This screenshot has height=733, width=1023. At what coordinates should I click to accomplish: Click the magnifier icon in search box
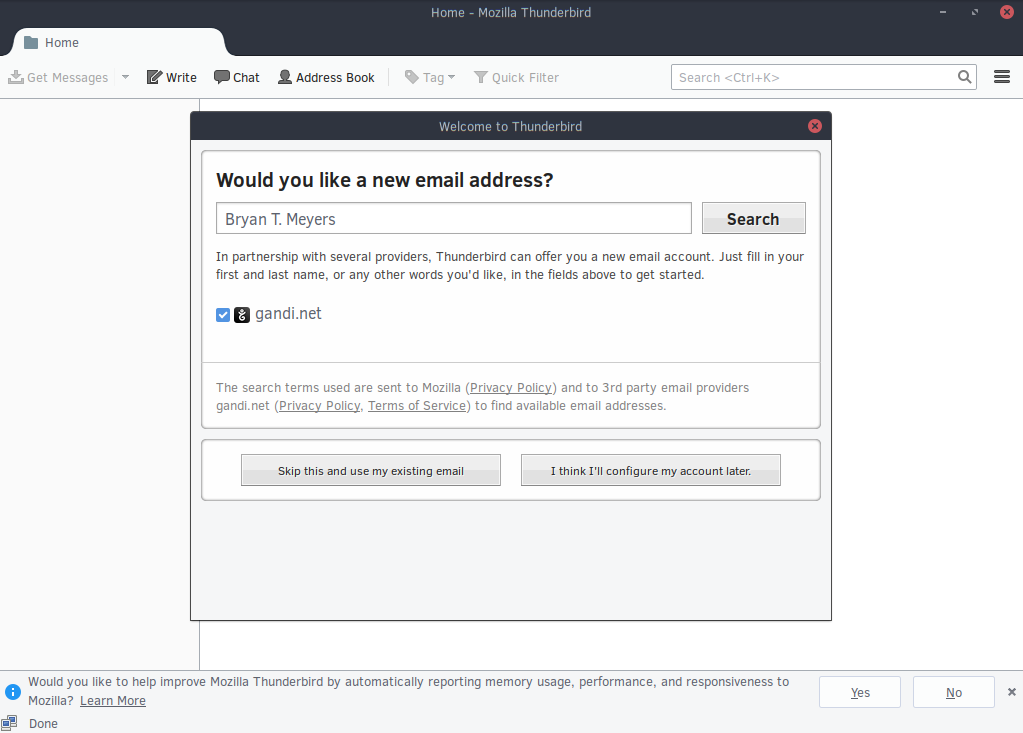click(x=964, y=77)
